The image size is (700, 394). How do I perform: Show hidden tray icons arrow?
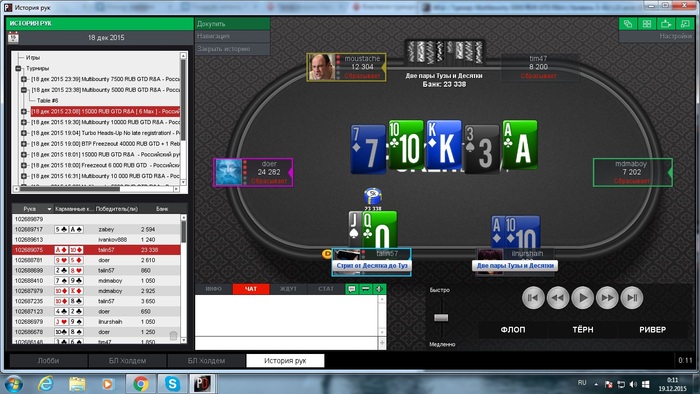click(596, 384)
